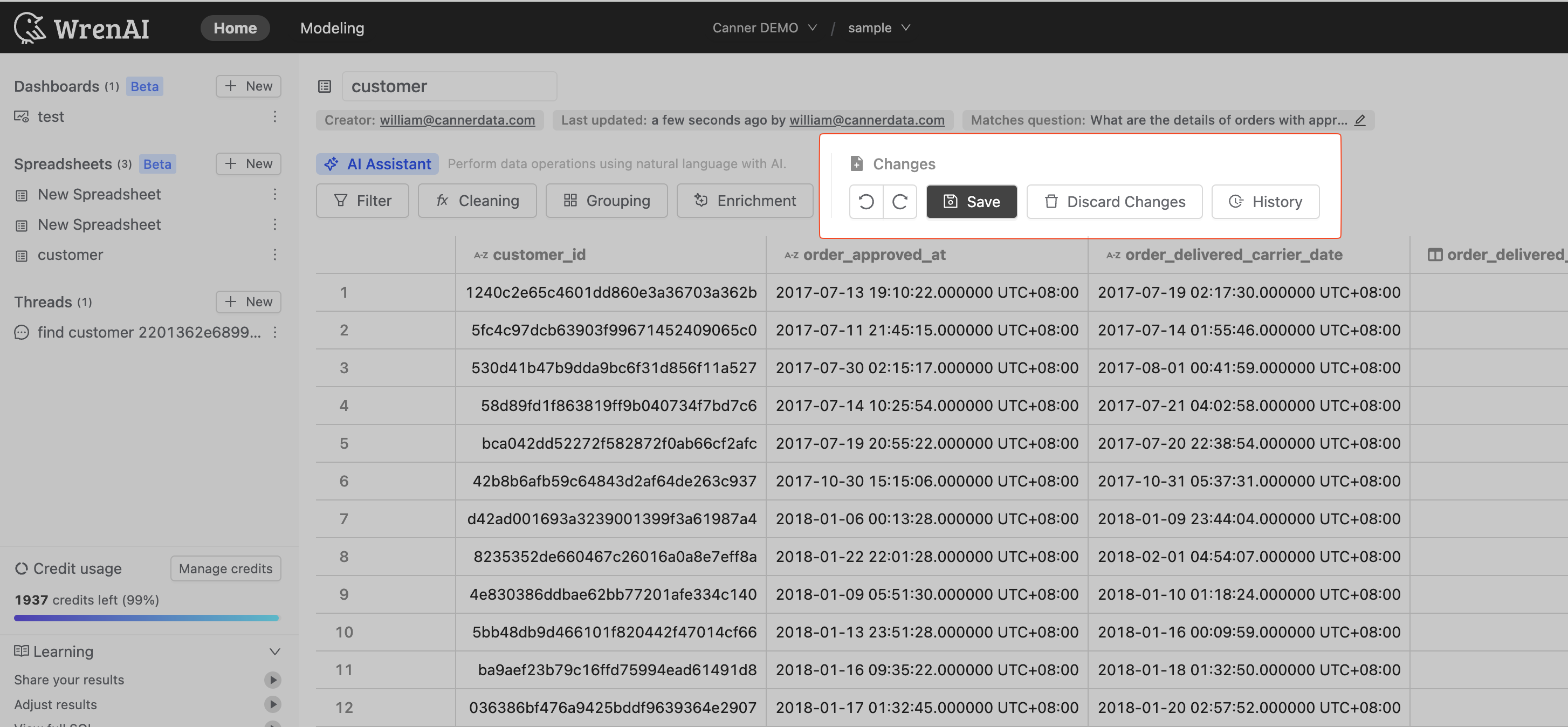
Task: Click the credits left progress bar
Action: point(146,618)
